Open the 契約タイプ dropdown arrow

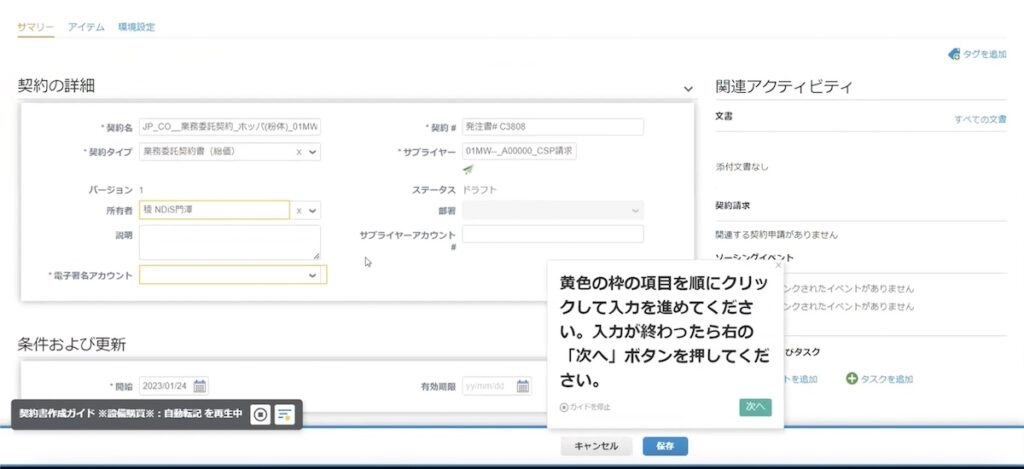coord(312,152)
